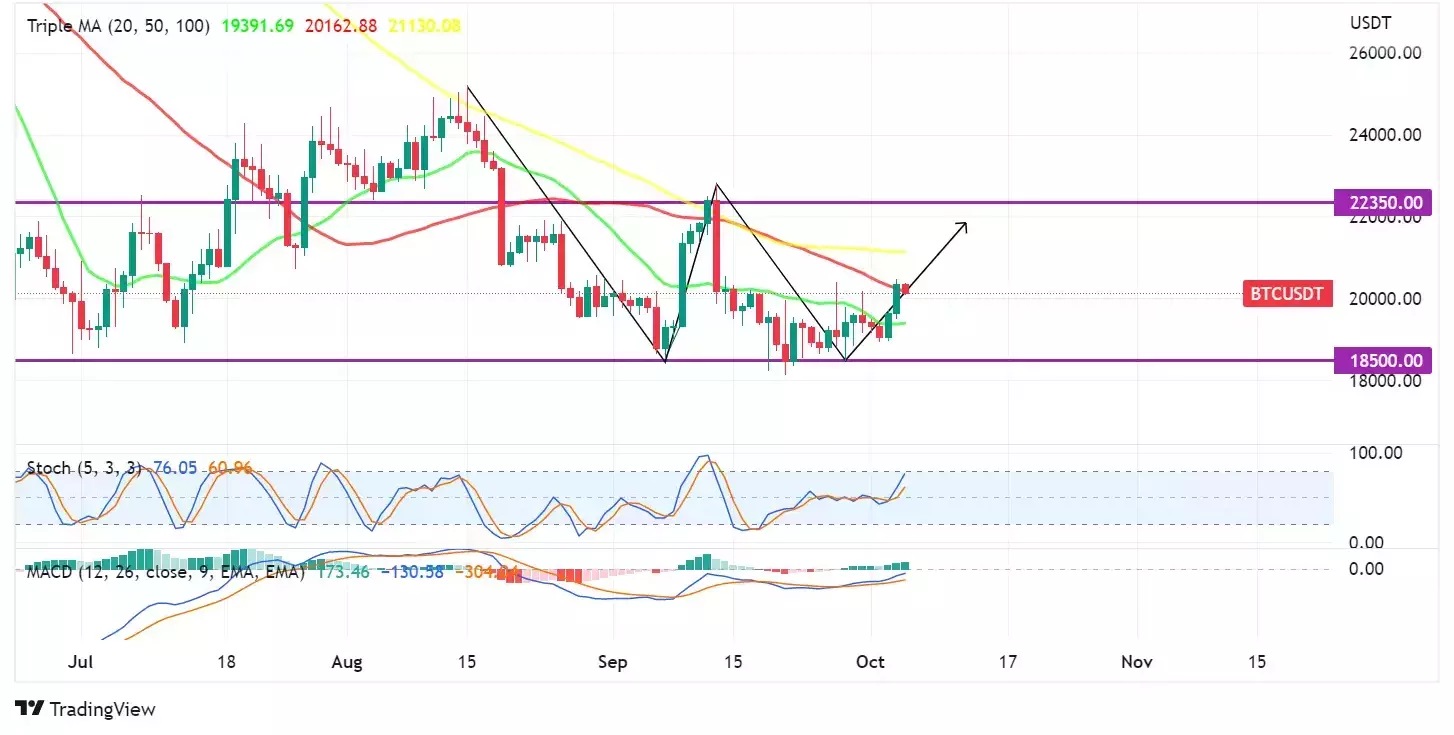Click the 18500.00 support level label

tap(1384, 360)
